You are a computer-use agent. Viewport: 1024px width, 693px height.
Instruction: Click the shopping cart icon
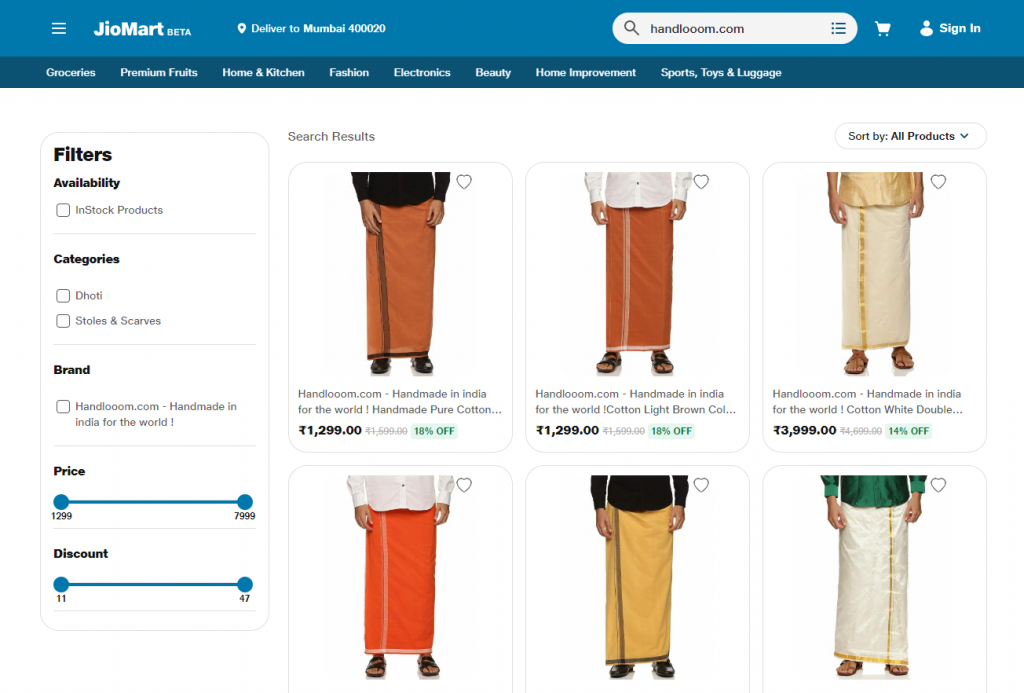(x=882, y=29)
